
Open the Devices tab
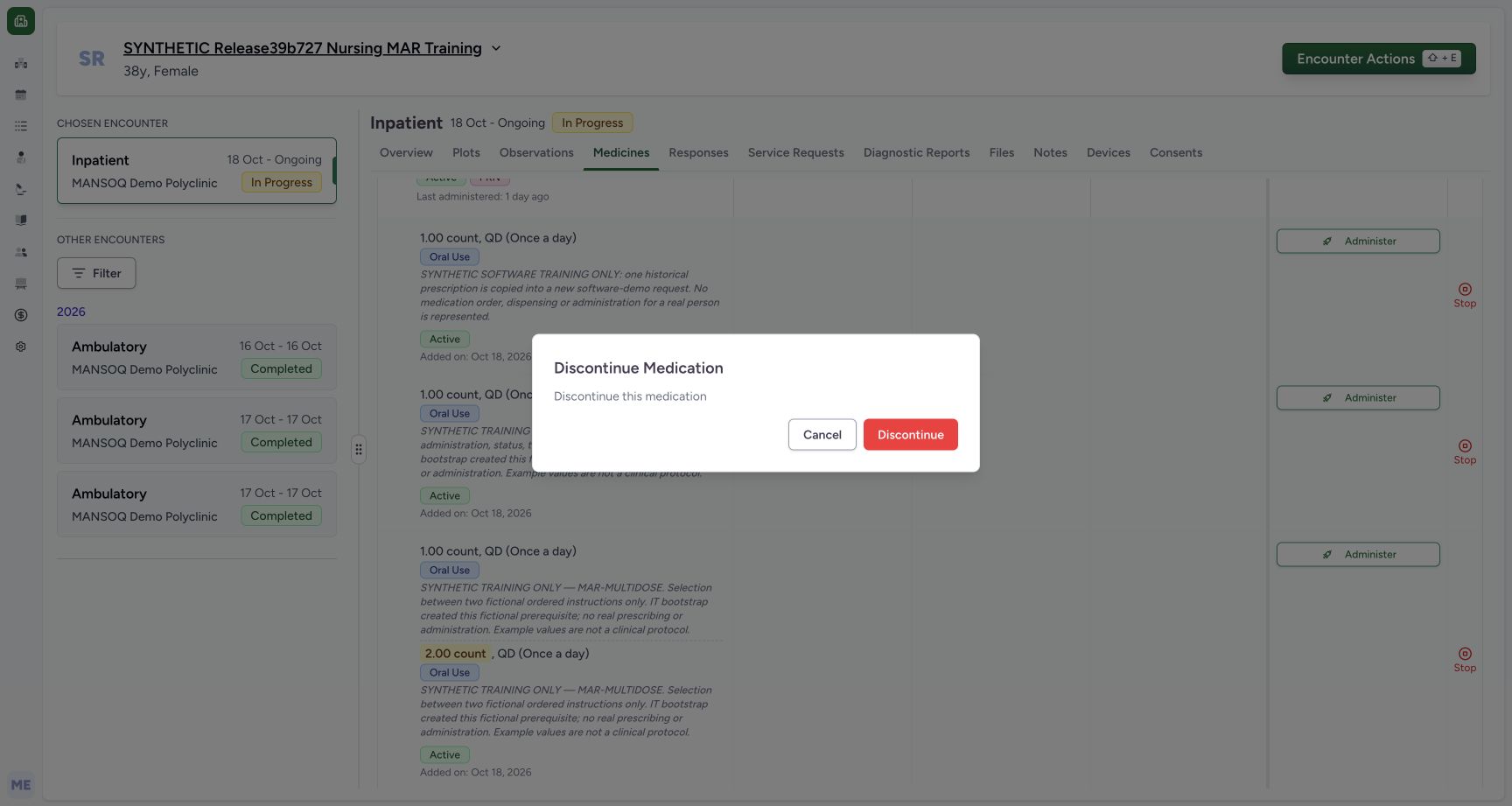(1109, 152)
